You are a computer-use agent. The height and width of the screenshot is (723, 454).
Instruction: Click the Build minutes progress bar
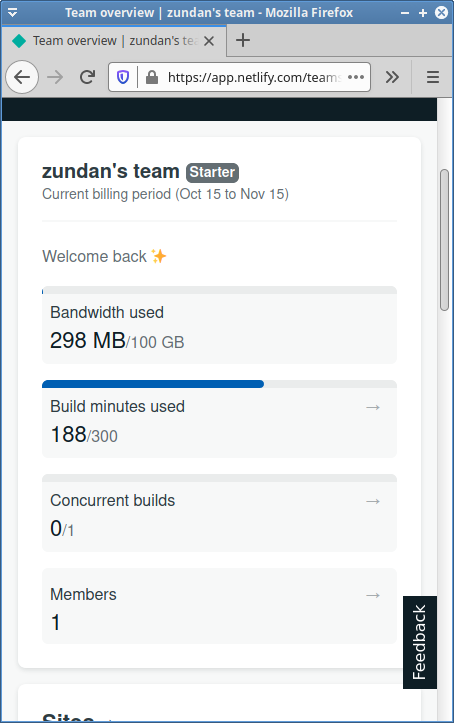(219, 384)
